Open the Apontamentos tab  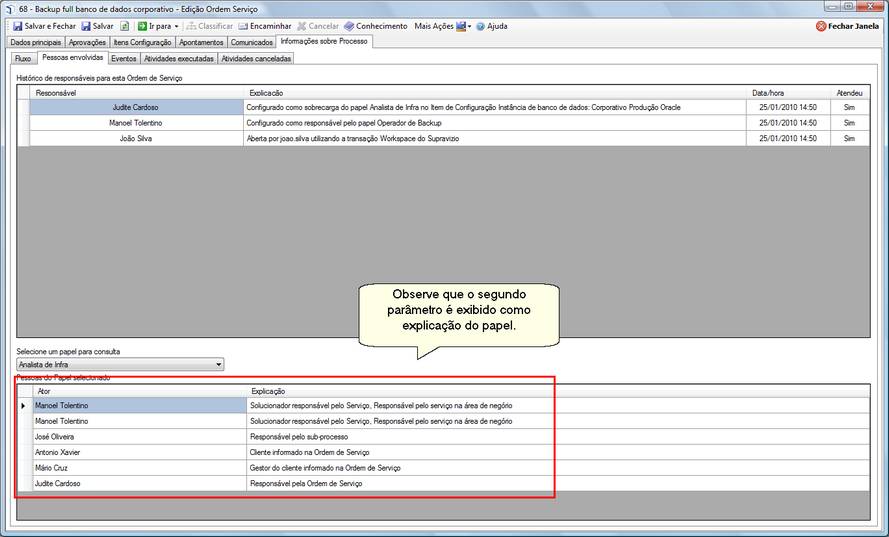point(201,43)
